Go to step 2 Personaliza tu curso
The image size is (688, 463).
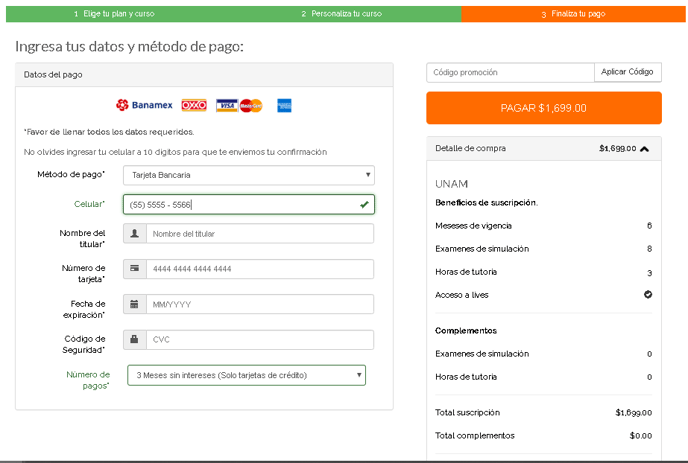click(x=342, y=14)
